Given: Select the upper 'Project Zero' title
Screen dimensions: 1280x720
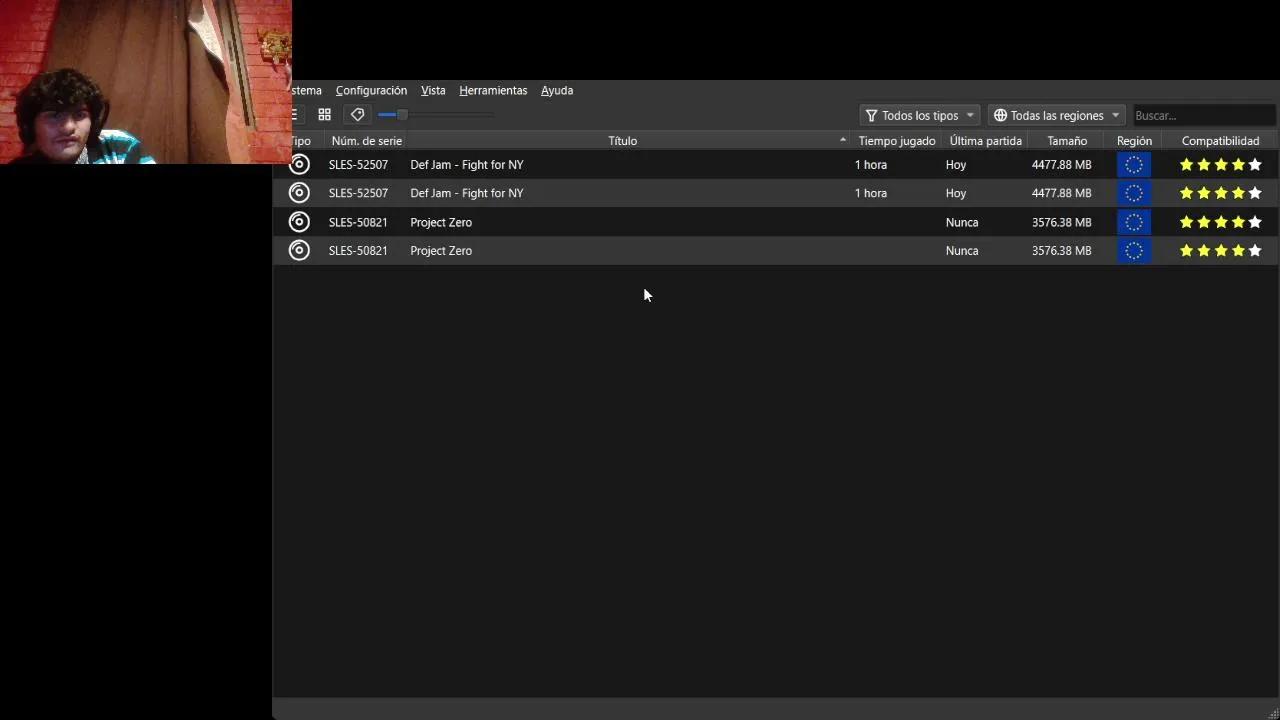Looking at the screenshot, I should 441,222.
